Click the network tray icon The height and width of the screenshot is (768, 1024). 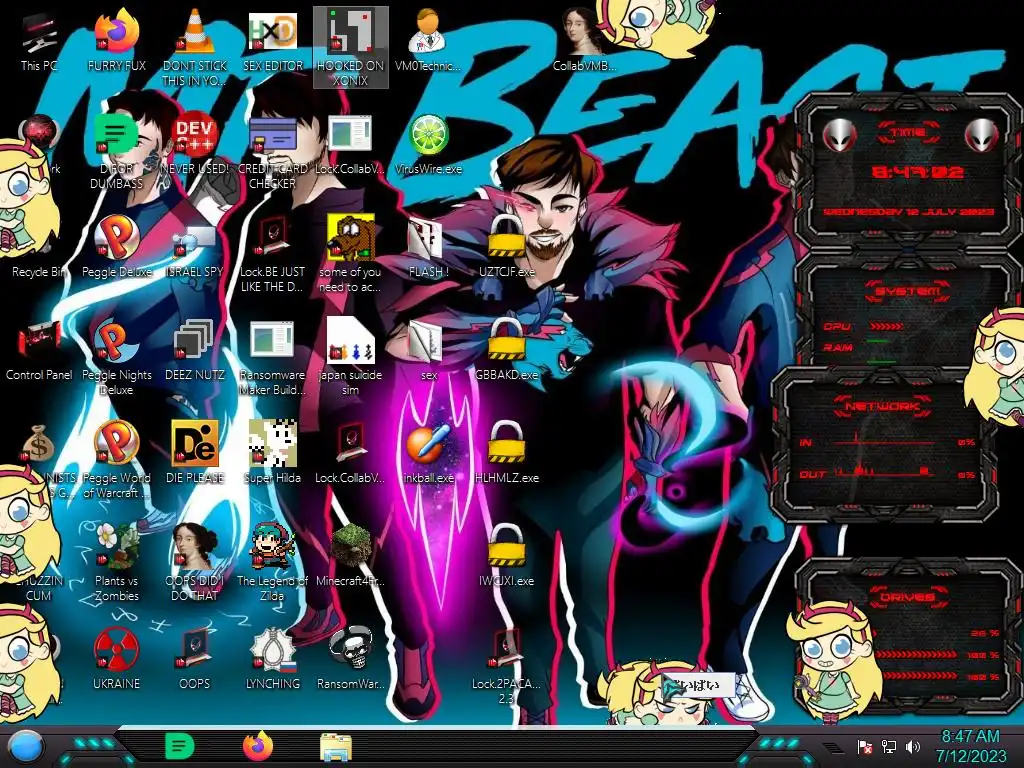coord(889,746)
